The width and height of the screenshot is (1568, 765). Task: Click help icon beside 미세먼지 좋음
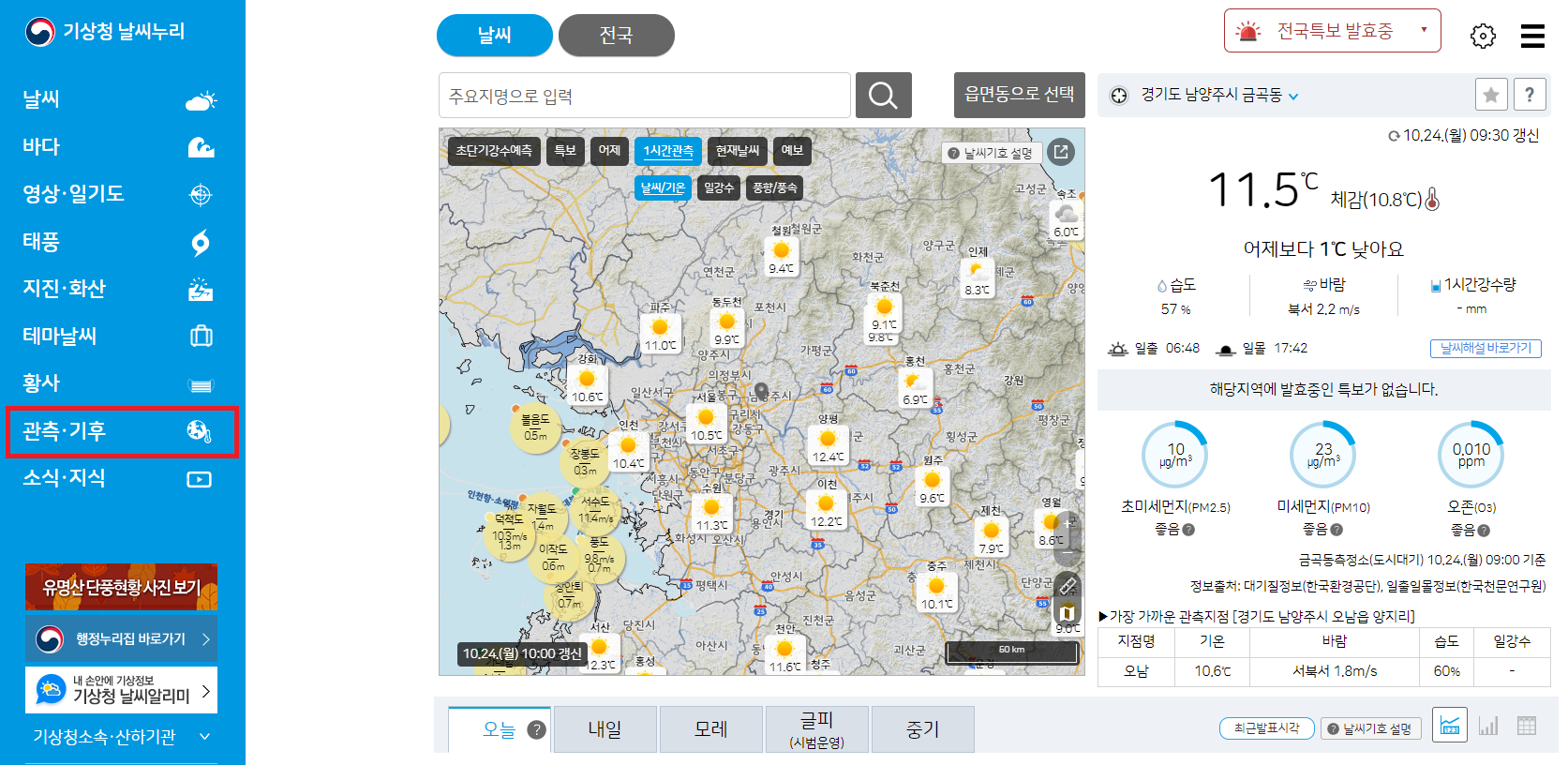1337,530
